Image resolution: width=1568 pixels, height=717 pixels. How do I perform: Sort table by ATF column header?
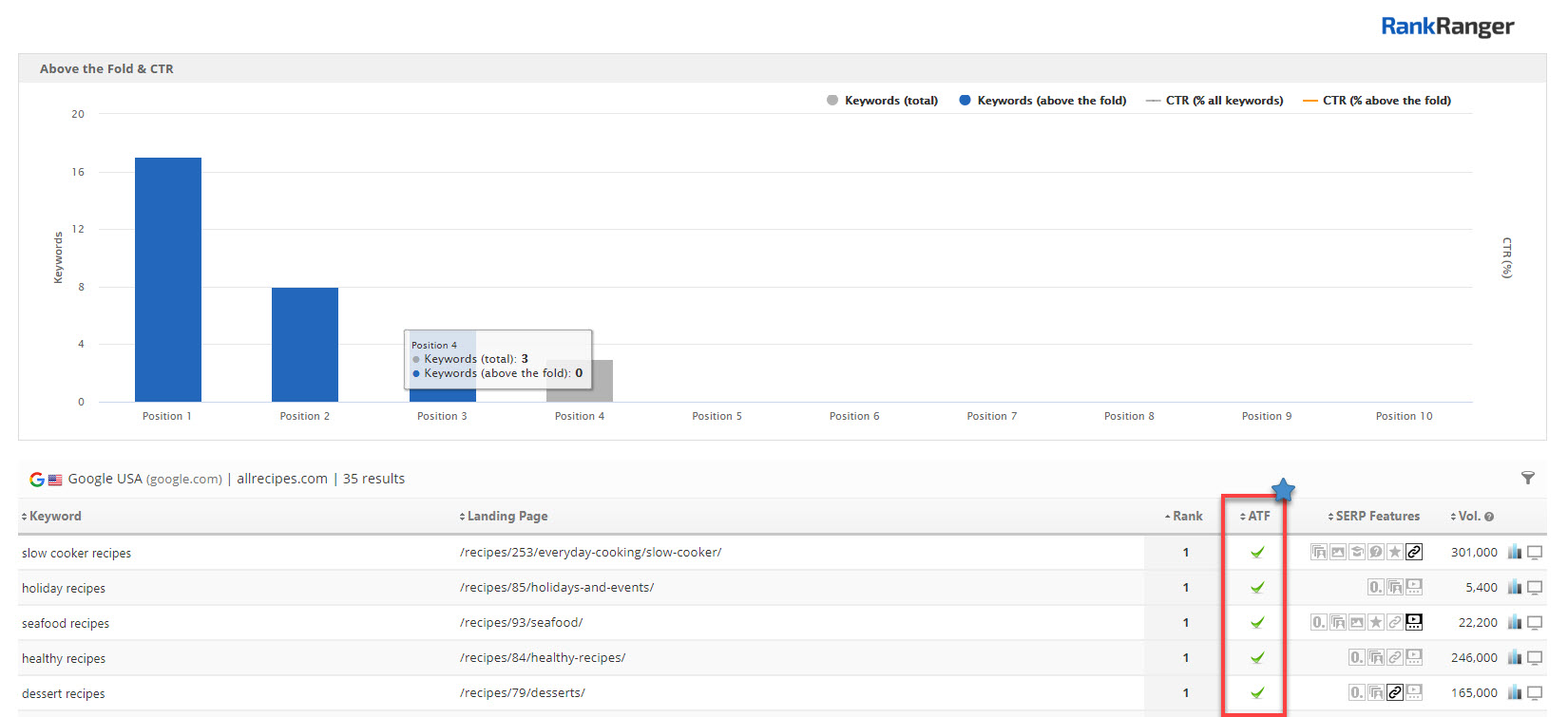[x=1258, y=517]
